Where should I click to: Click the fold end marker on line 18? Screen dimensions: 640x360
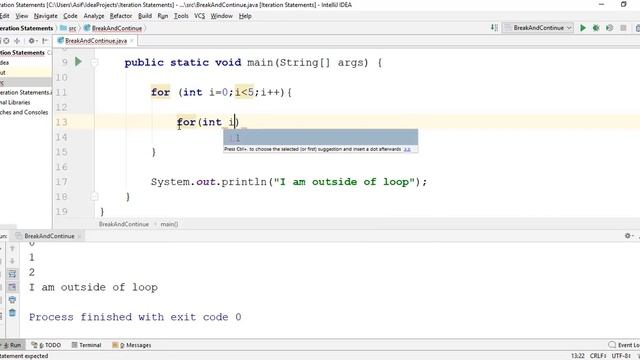click(94, 196)
